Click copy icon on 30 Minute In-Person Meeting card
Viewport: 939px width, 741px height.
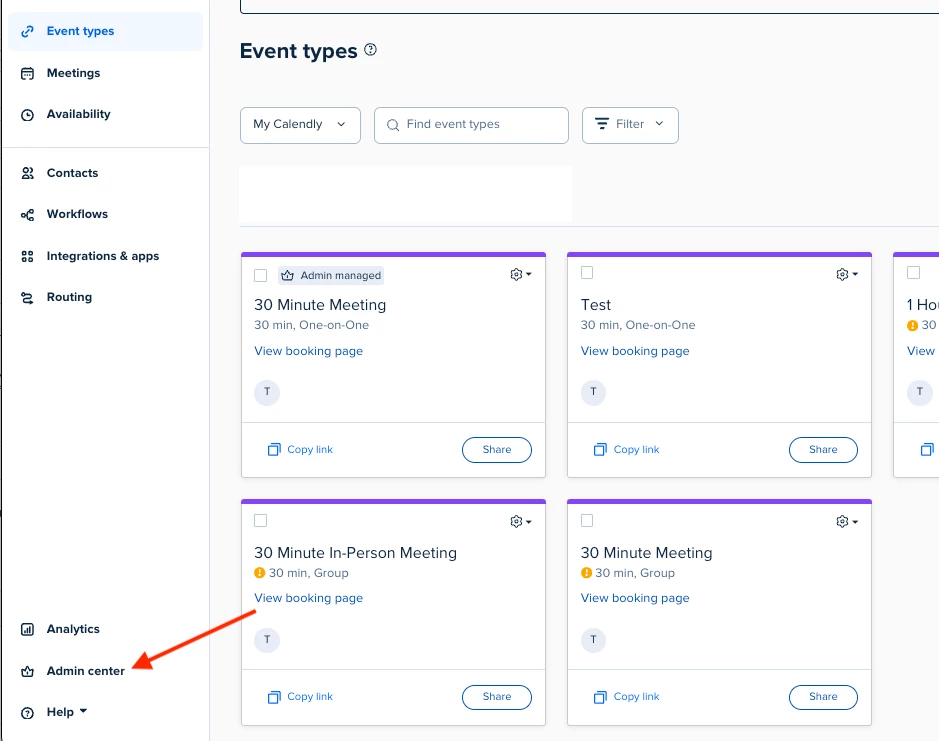coord(274,697)
